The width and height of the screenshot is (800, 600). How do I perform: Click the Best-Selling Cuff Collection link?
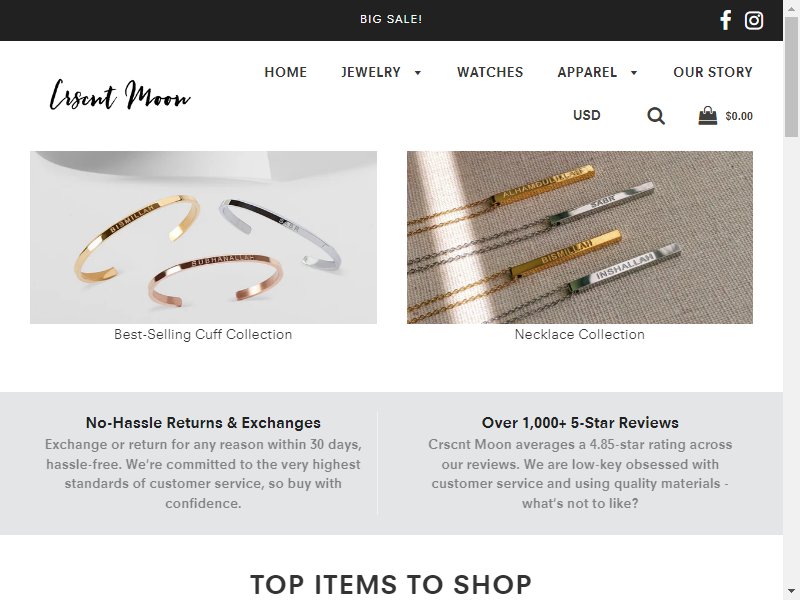pyautogui.click(x=203, y=335)
